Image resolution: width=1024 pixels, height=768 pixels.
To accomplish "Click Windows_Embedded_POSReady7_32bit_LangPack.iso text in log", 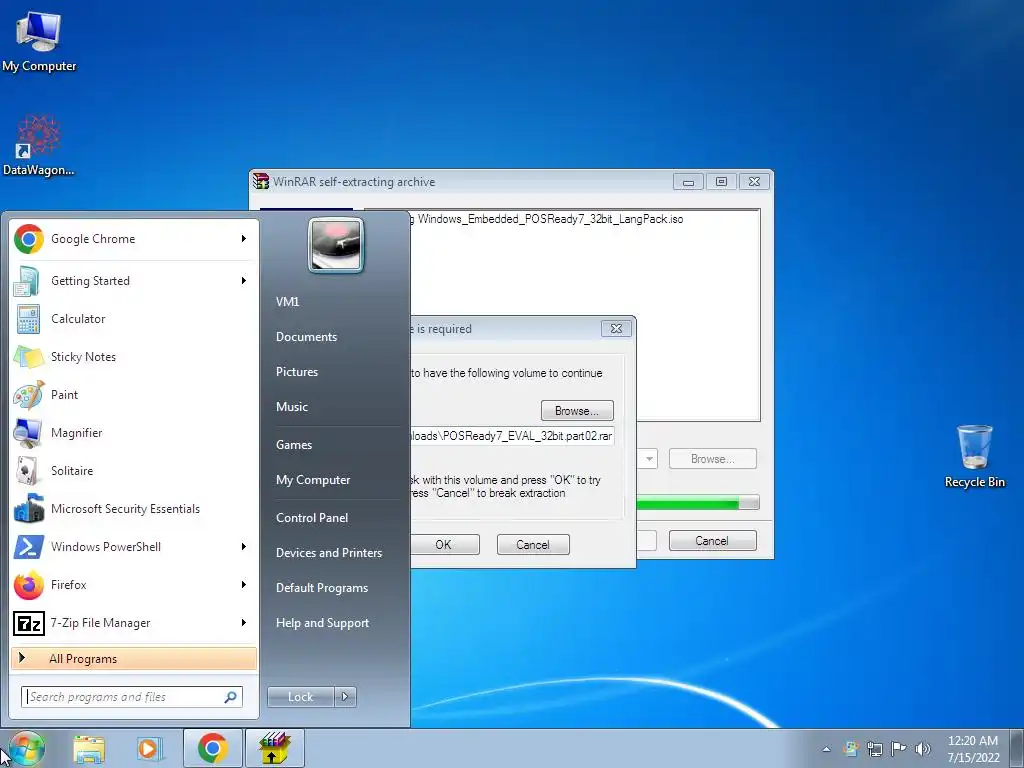I will (551, 219).
